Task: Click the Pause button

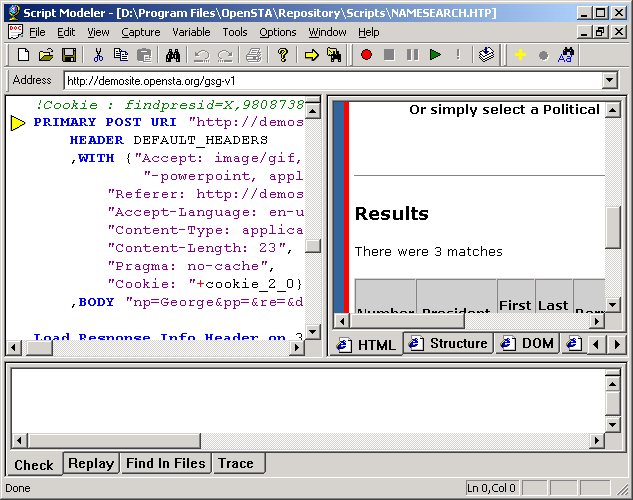Action: tap(412, 54)
